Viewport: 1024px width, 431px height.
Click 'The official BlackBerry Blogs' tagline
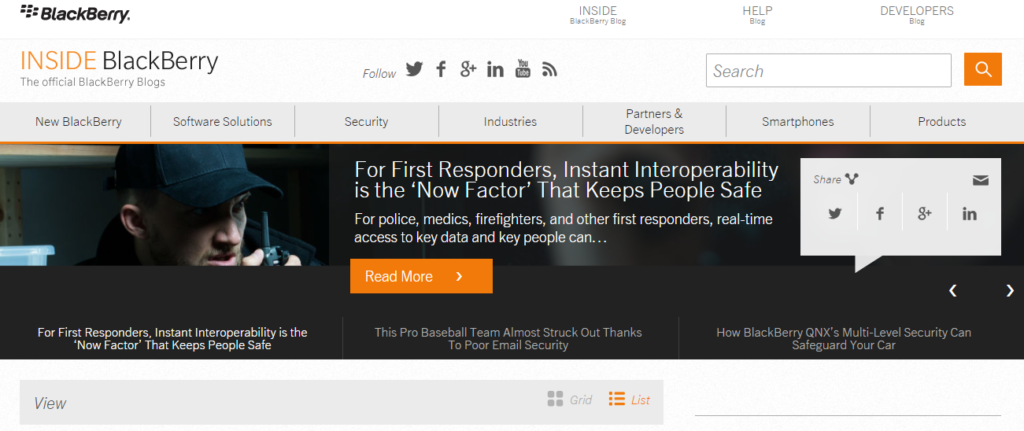click(93, 82)
